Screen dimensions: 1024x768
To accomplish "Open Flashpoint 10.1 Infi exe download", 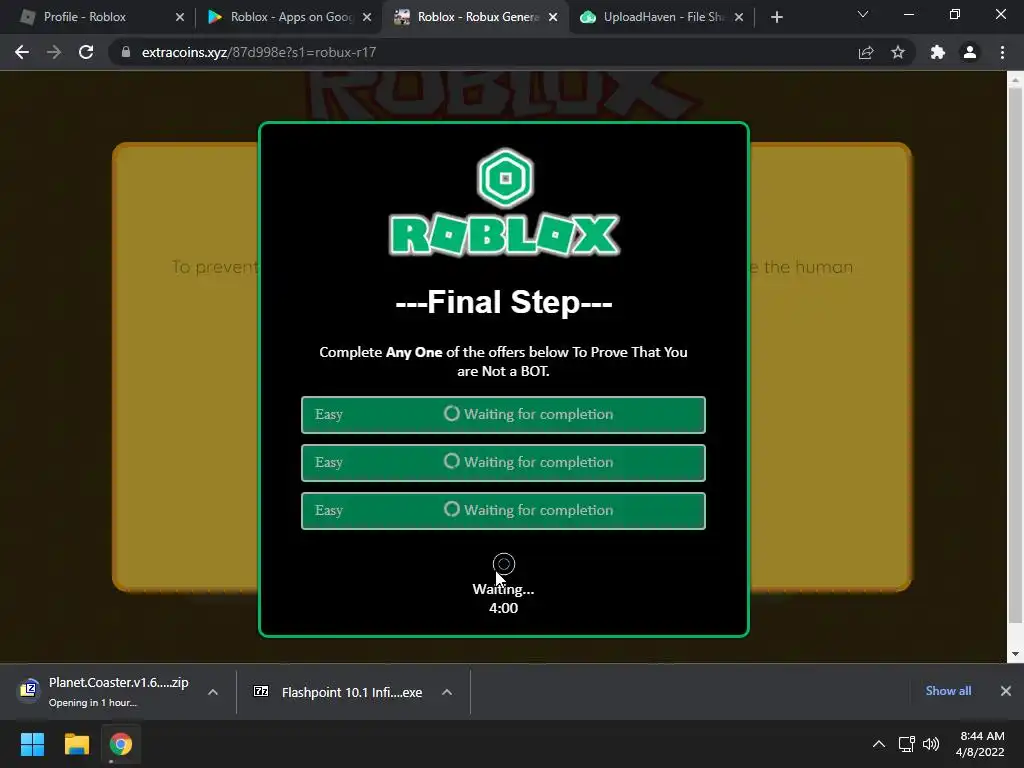I will [338, 692].
